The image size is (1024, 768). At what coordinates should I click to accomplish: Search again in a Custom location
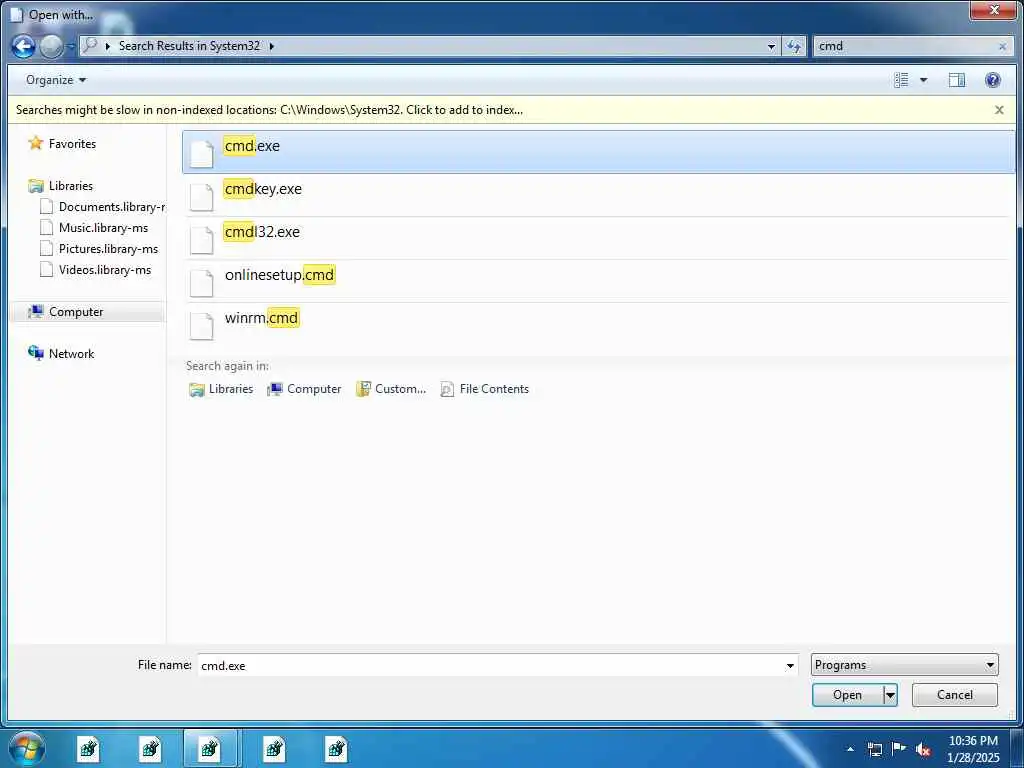(391, 389)
